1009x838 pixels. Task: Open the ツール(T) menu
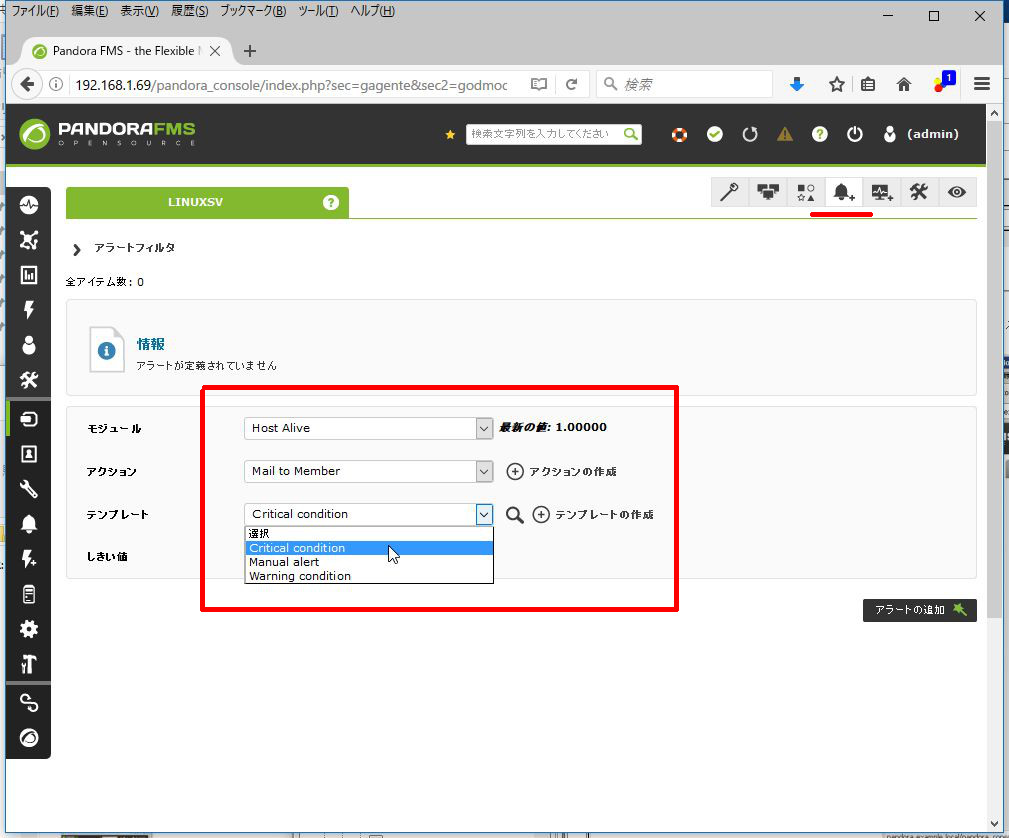click(x=318, y=11)
